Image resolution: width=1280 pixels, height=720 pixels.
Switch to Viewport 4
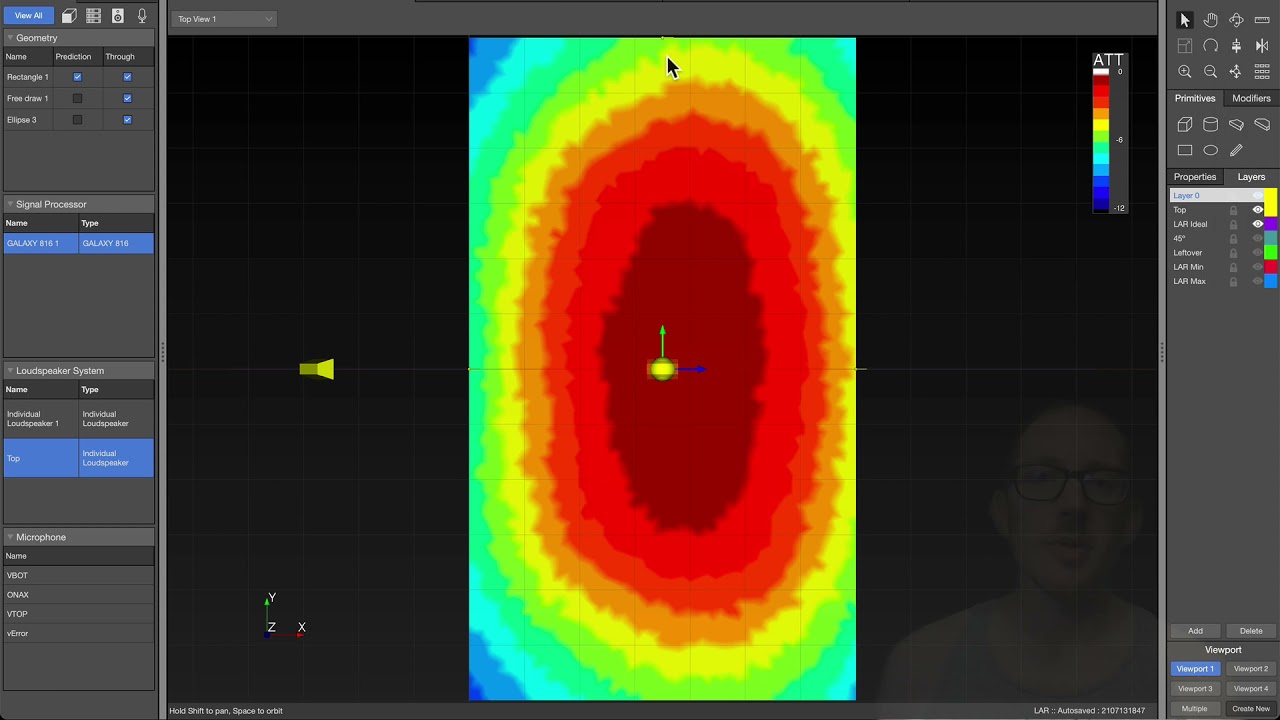(x=1251, y=689)
